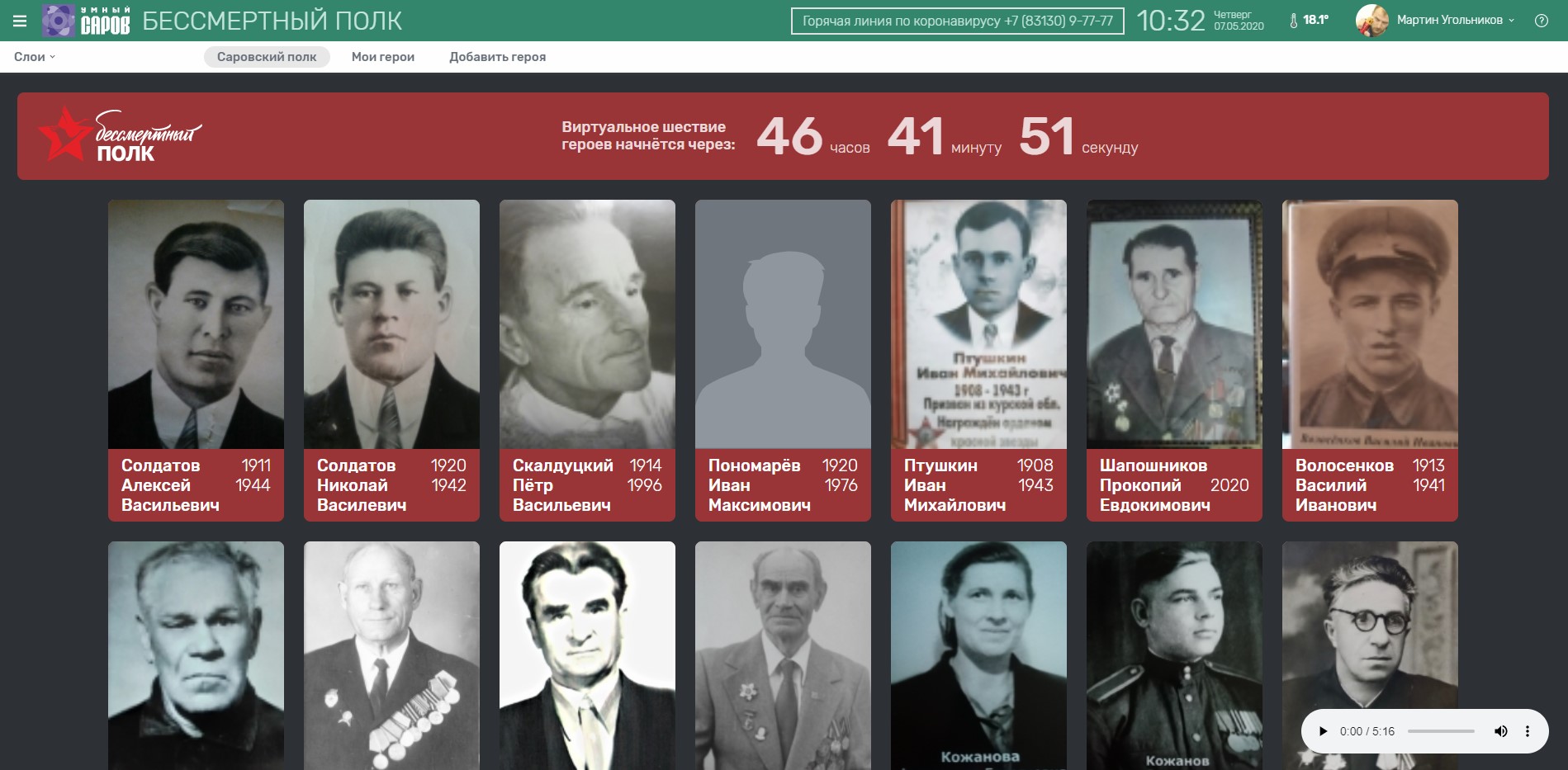The width and height of the screenshot is (1568, 770).
Task: Click the Бессмертный полк star logo
Action: click(120, 135)
